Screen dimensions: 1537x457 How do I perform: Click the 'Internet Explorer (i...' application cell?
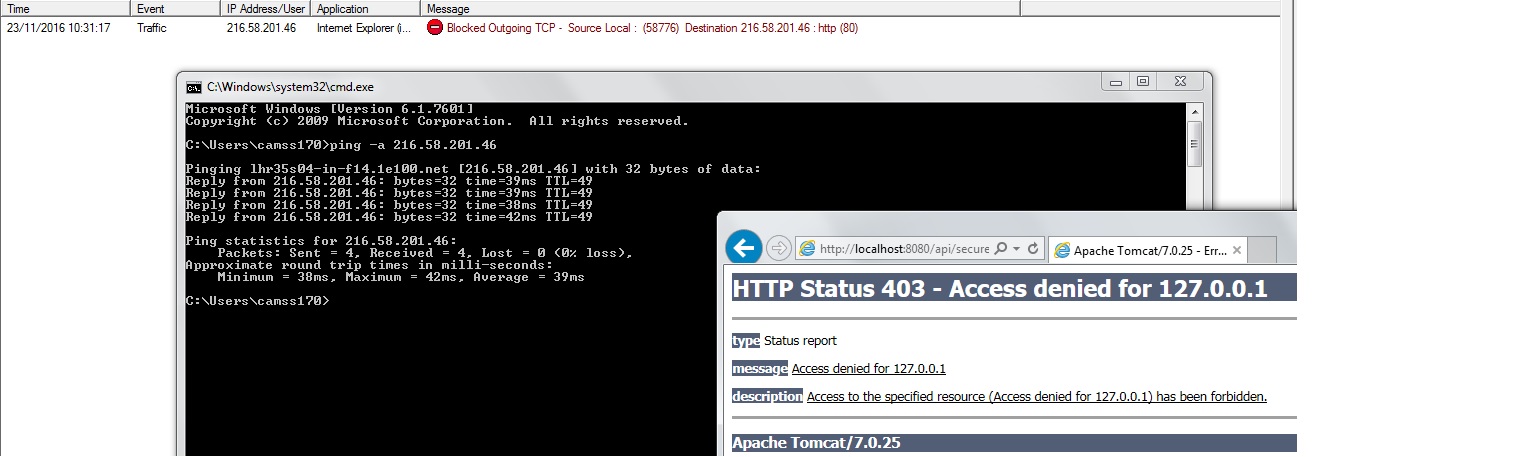[364, 28]
